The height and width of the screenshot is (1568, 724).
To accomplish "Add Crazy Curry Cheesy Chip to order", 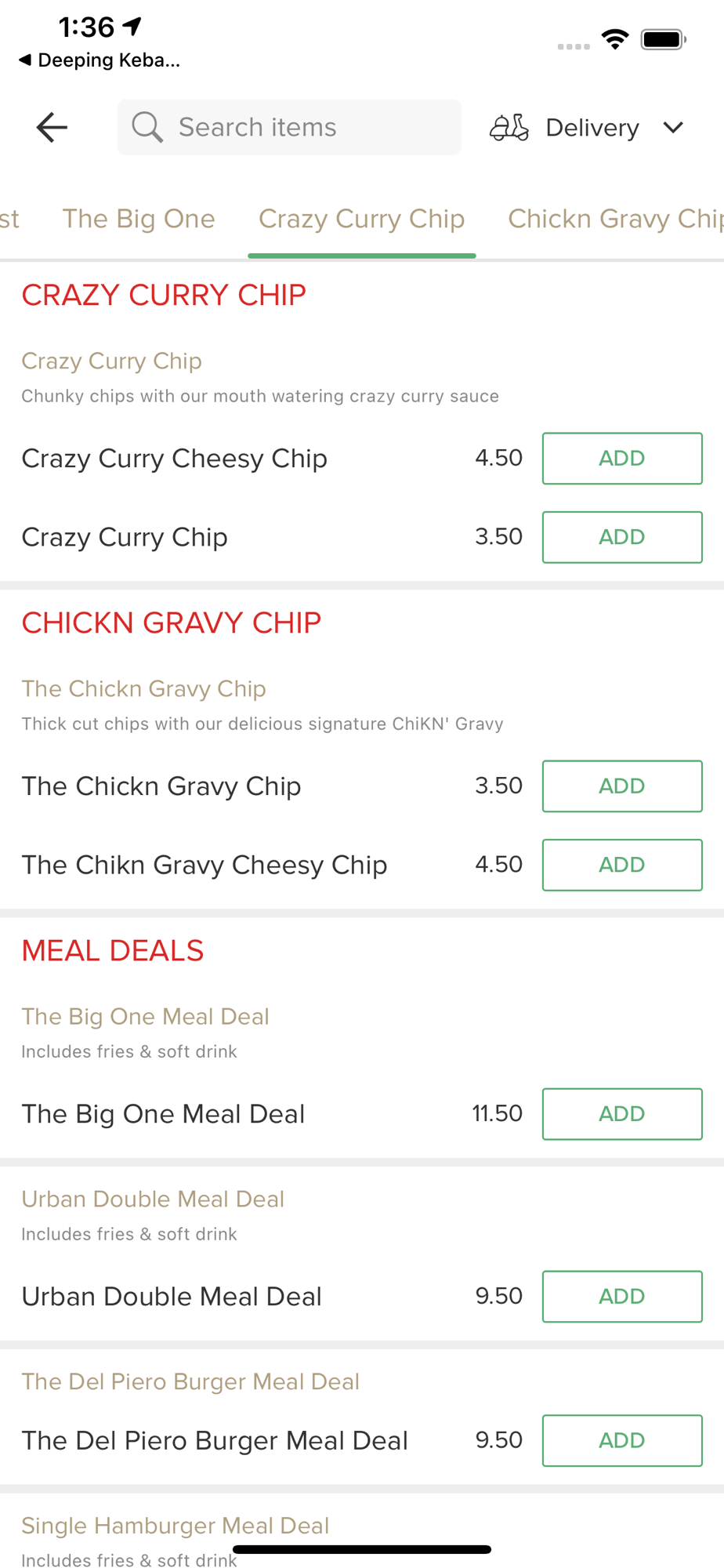I will coord(622,459).
